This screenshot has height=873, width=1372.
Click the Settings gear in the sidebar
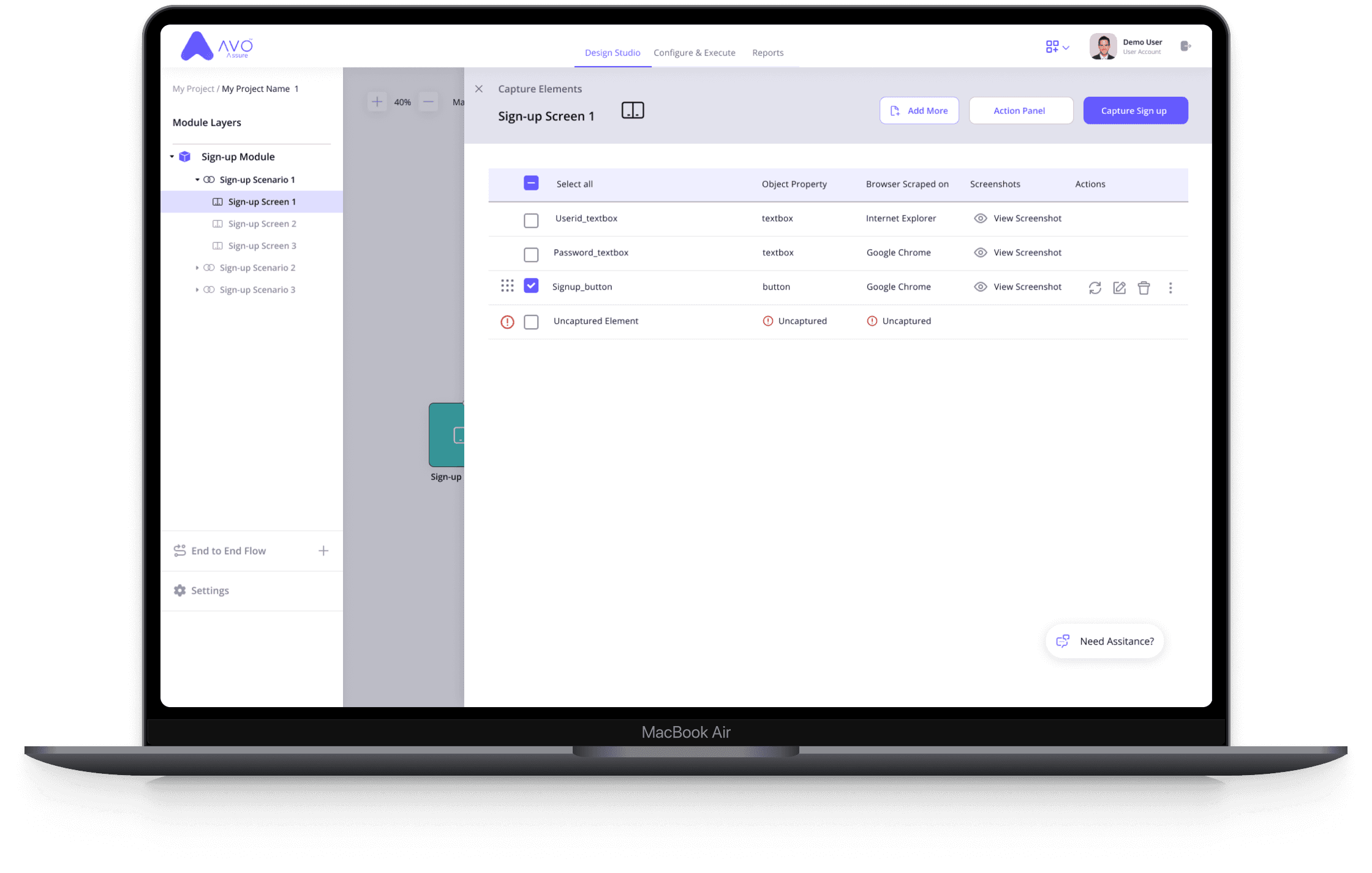(179, 590)
